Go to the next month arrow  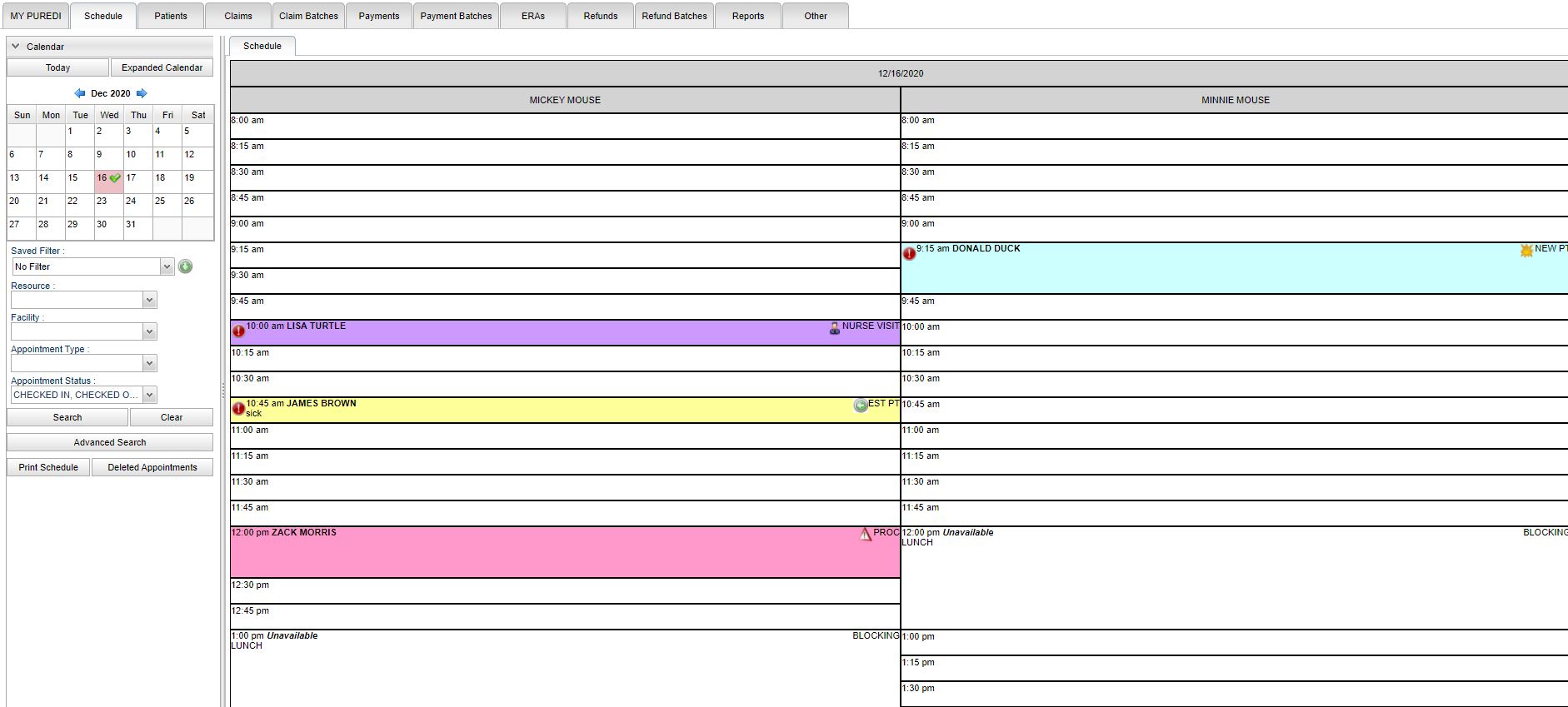click(142, 93)
